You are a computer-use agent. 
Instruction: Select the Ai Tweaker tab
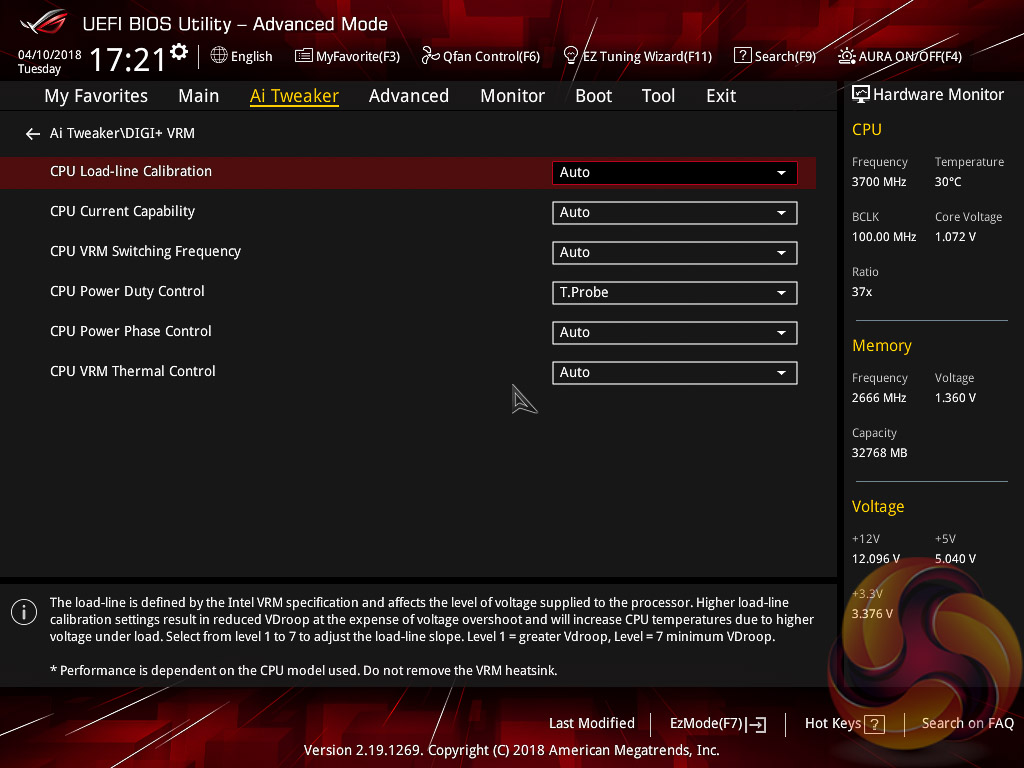tap(294, 96)
